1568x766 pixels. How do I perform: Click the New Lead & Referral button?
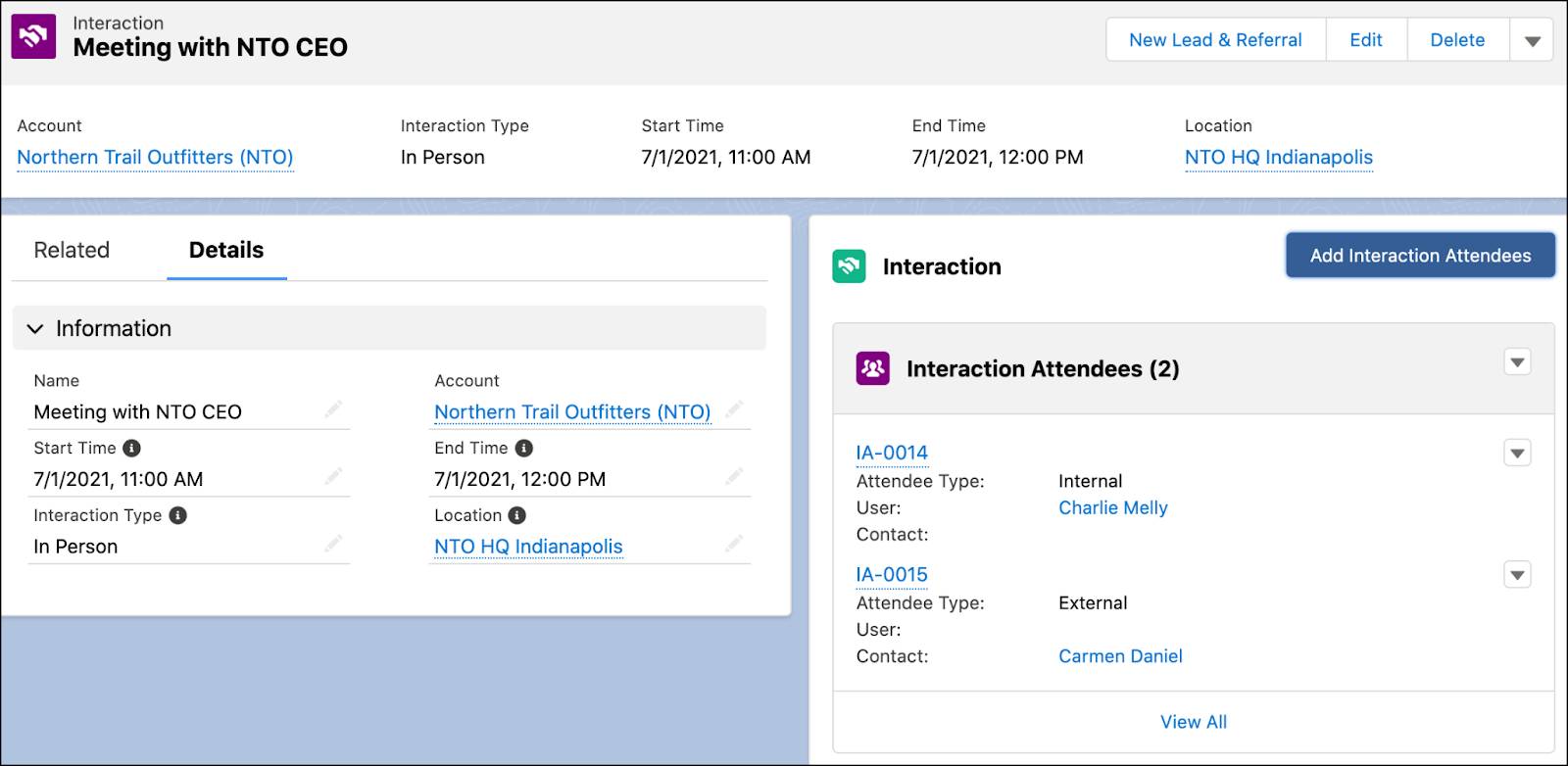1215,40
